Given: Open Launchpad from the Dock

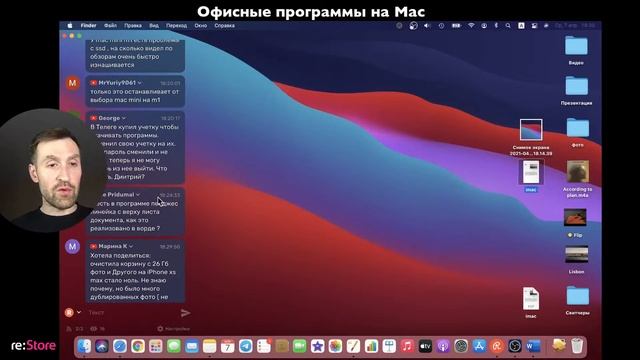Looking at the screenshot, I should 156,347.
